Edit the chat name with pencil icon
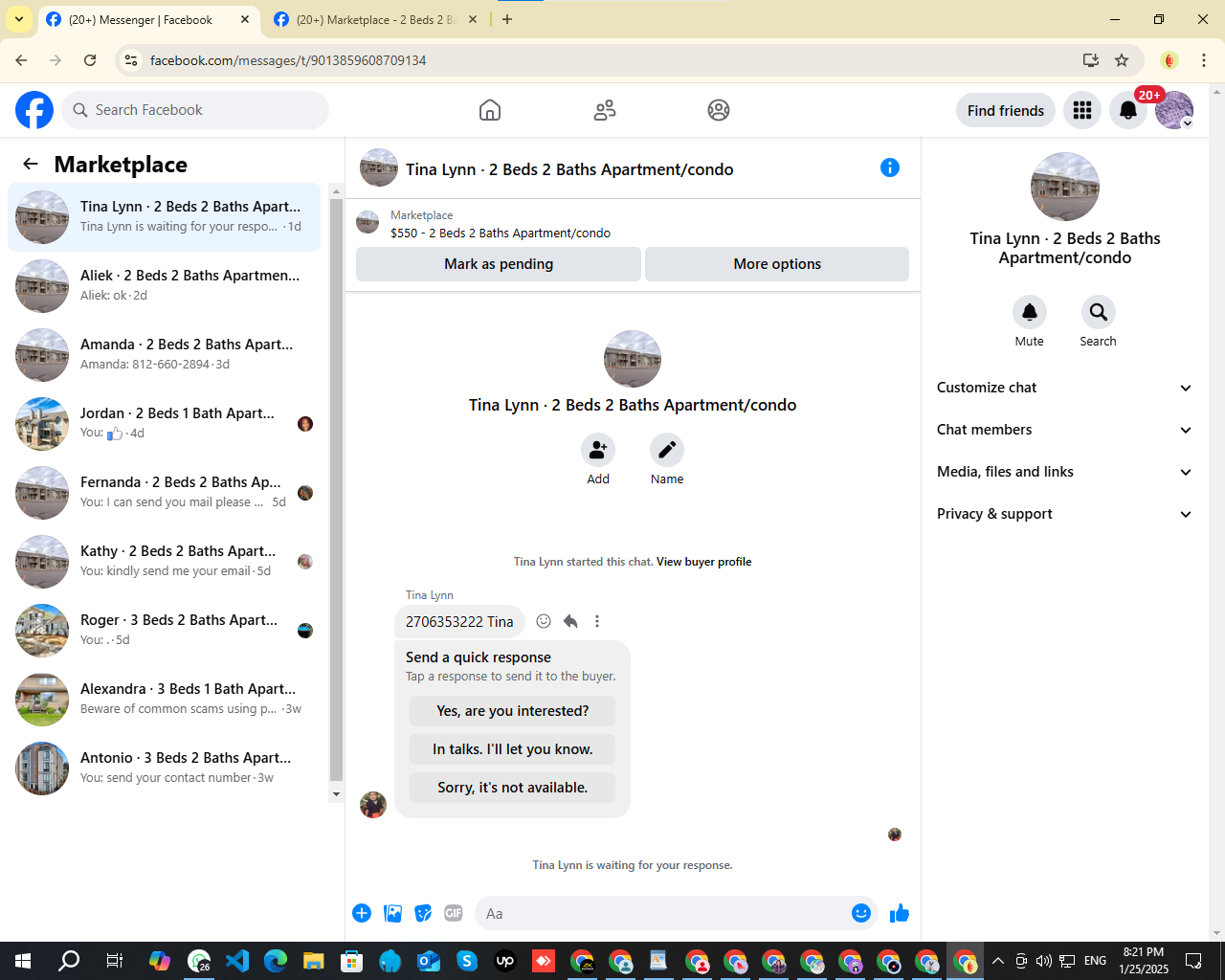This screenshot has width=1225, height=980. tap(667, 450)
